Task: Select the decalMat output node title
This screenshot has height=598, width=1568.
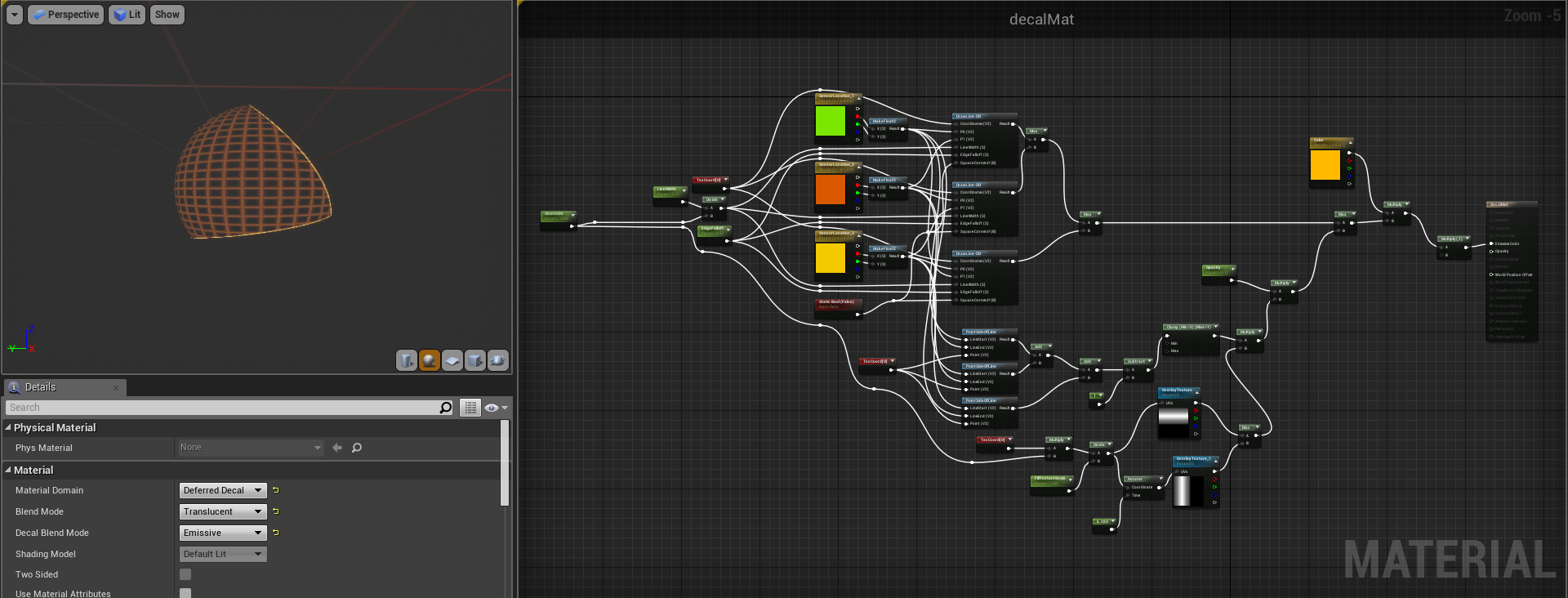Action: [x=1511, y=204]
